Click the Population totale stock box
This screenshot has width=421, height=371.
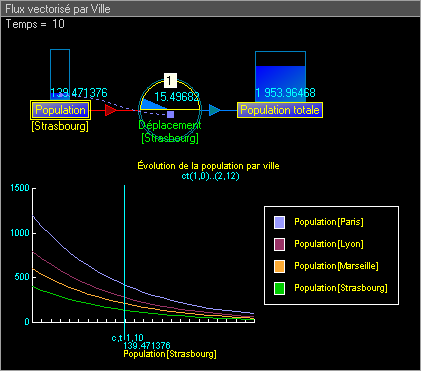[280, 110]
